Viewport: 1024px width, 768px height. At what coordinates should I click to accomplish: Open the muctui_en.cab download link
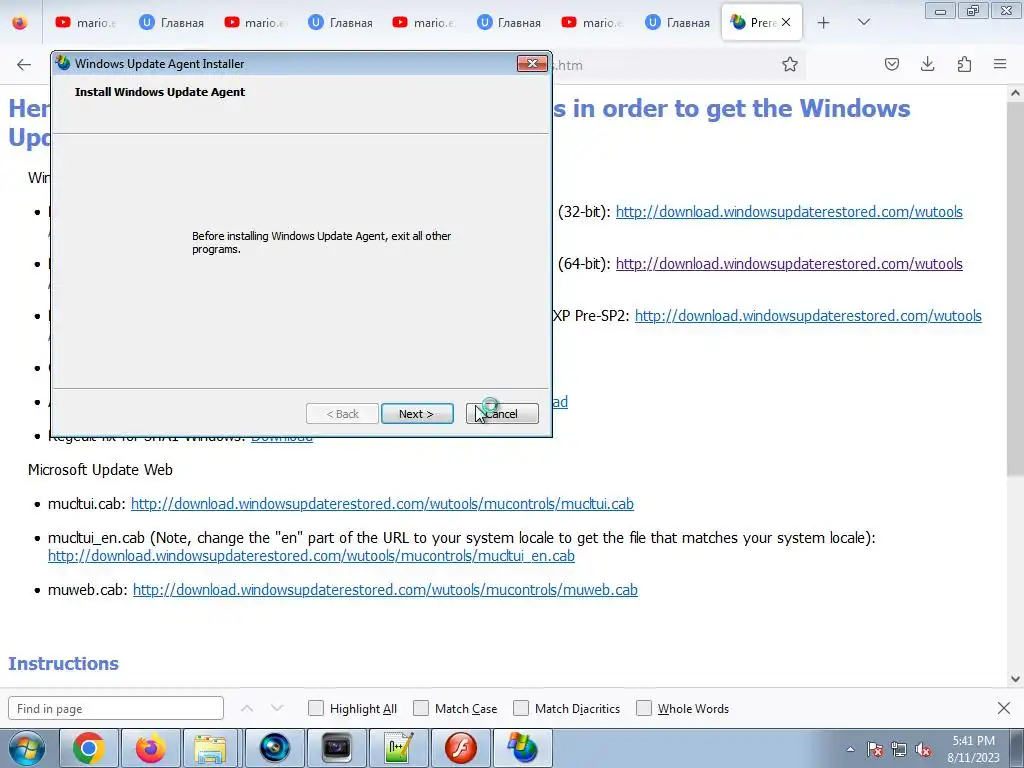point(311,556)
